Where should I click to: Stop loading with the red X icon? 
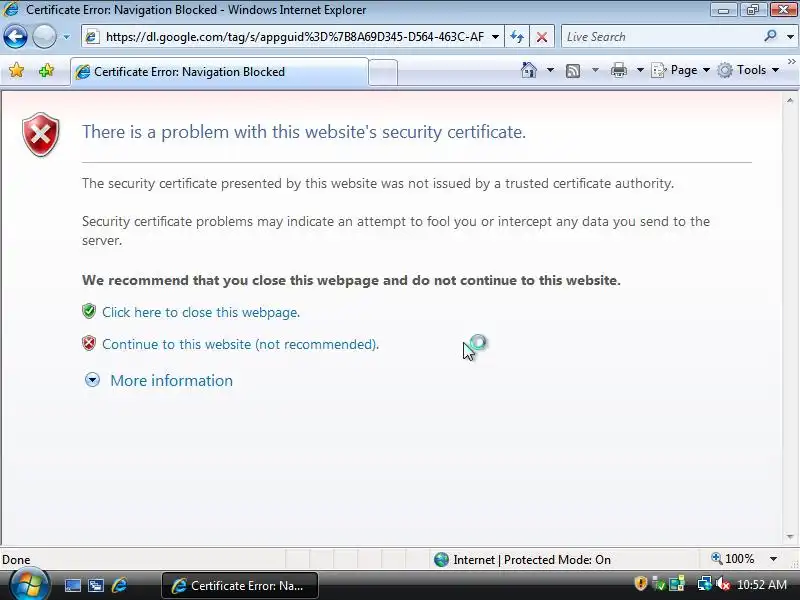542,37
